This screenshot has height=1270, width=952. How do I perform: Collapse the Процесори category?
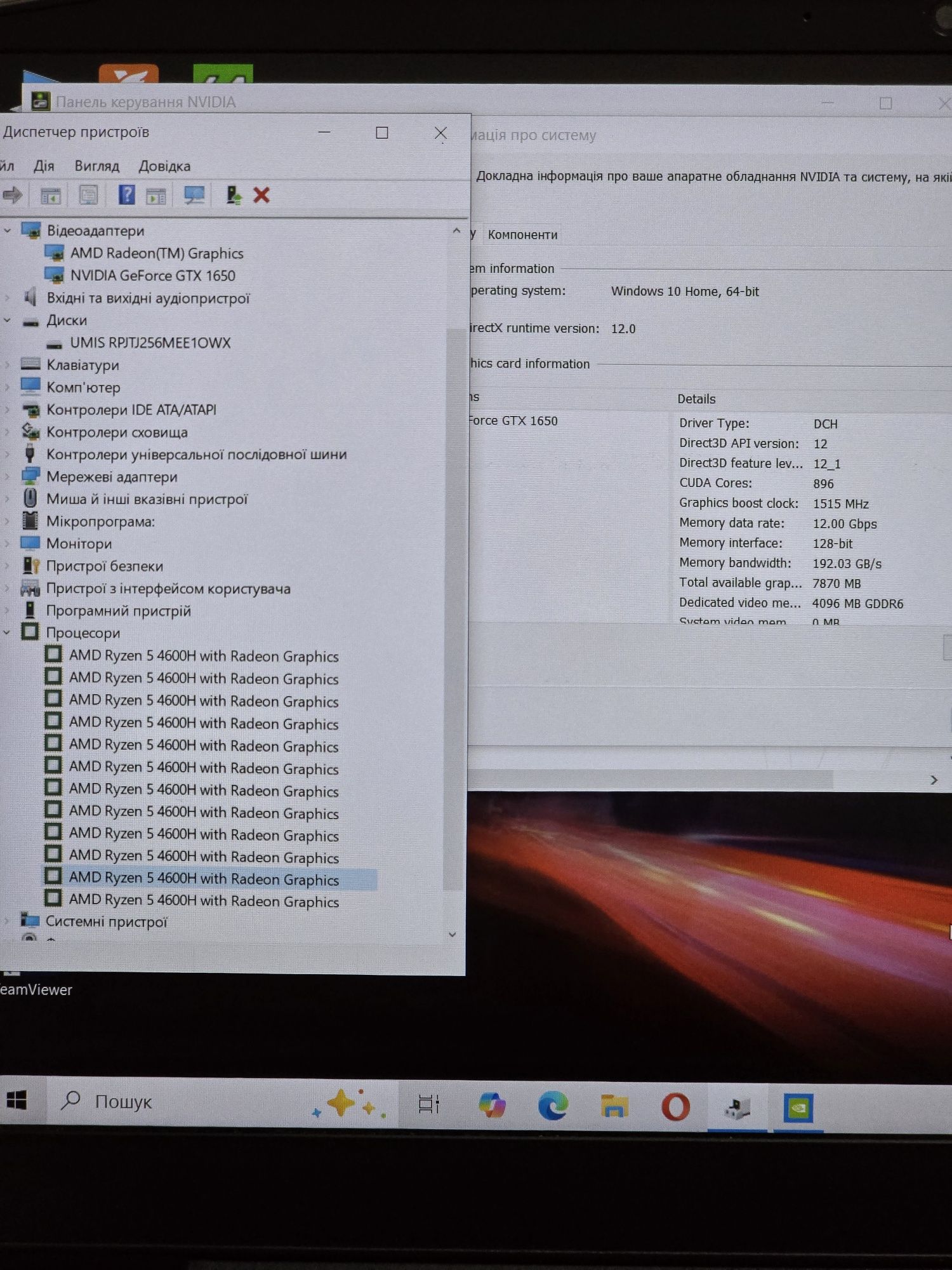pyautogui.click(x=8, y=632)
